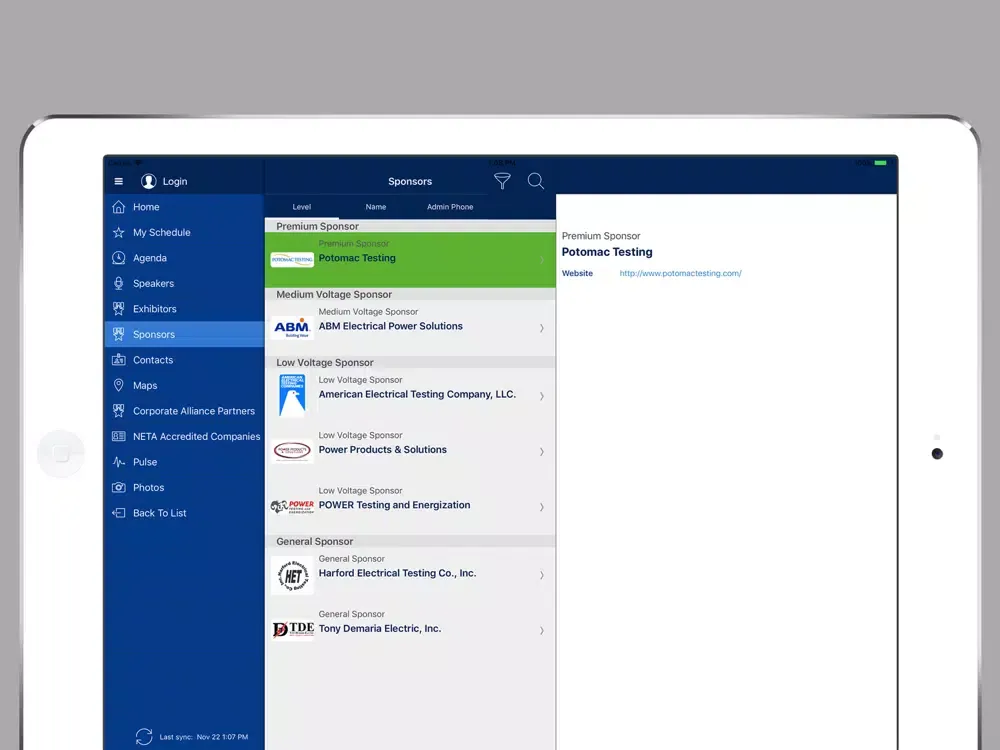Screen dimensions: 1000x750
Task: Select American Electrical Testing Company, LLC. name
Action: pos(417,394)
